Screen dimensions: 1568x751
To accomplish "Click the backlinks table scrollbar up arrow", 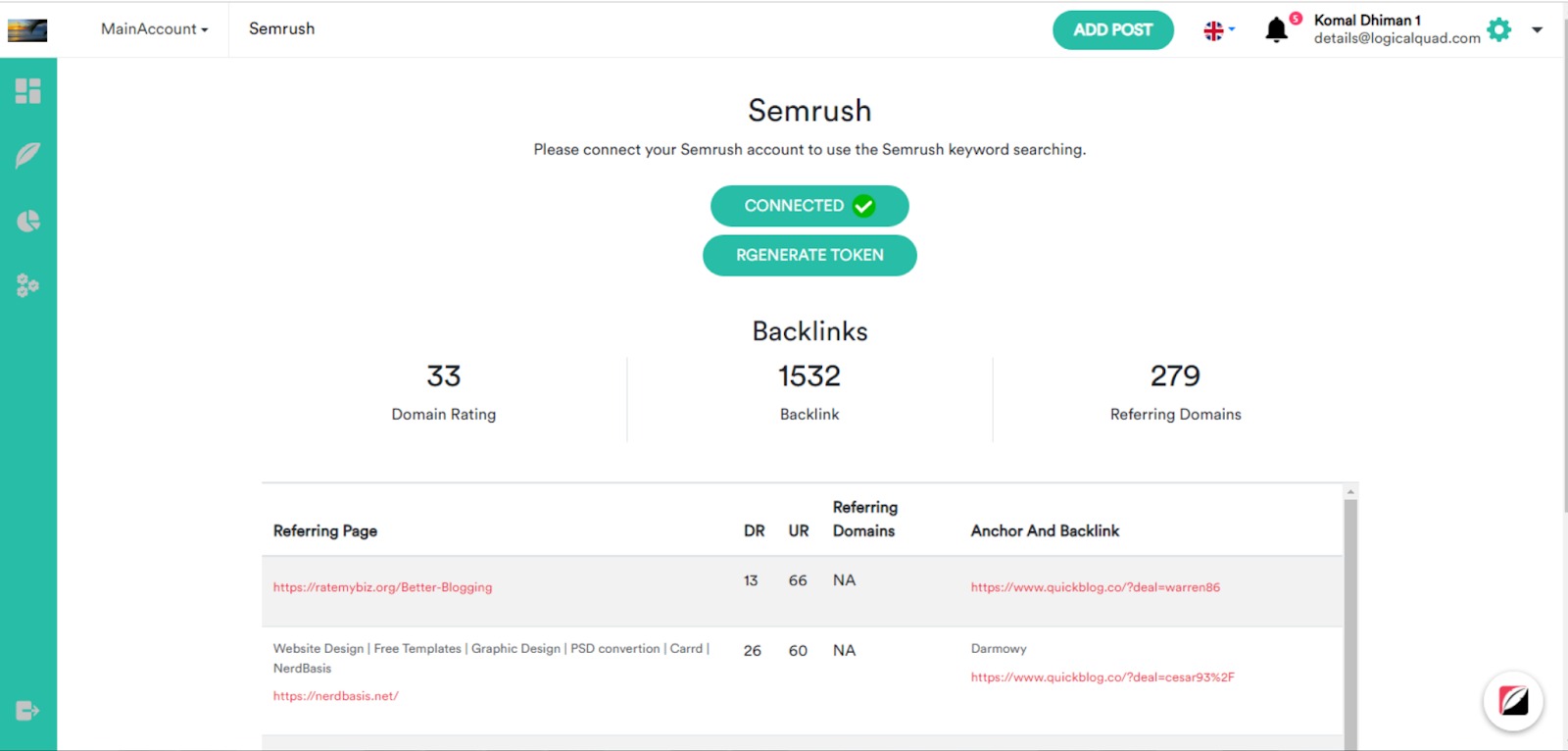I will coord(1350,492).
